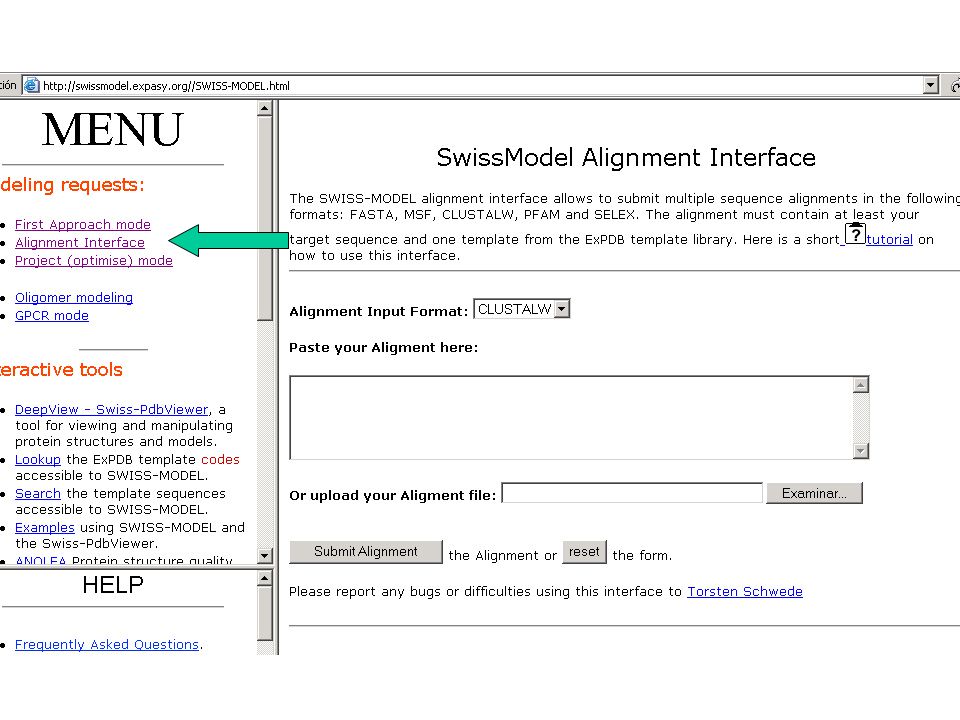Screen dimensions: 960x720
Task: Click the alignment text area scroll-down arrow
Action: point(861,451)
